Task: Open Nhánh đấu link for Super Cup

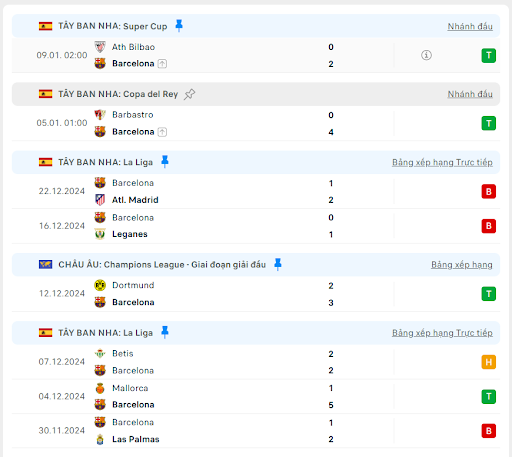Action: click(470, 26)
